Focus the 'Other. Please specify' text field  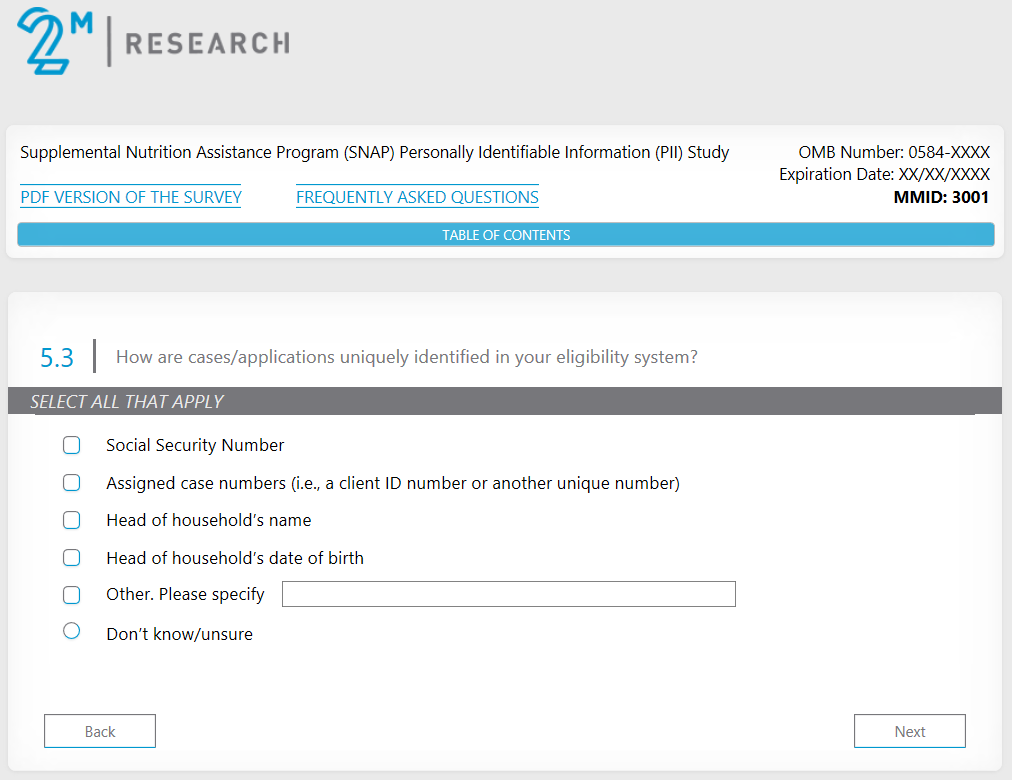508,594
